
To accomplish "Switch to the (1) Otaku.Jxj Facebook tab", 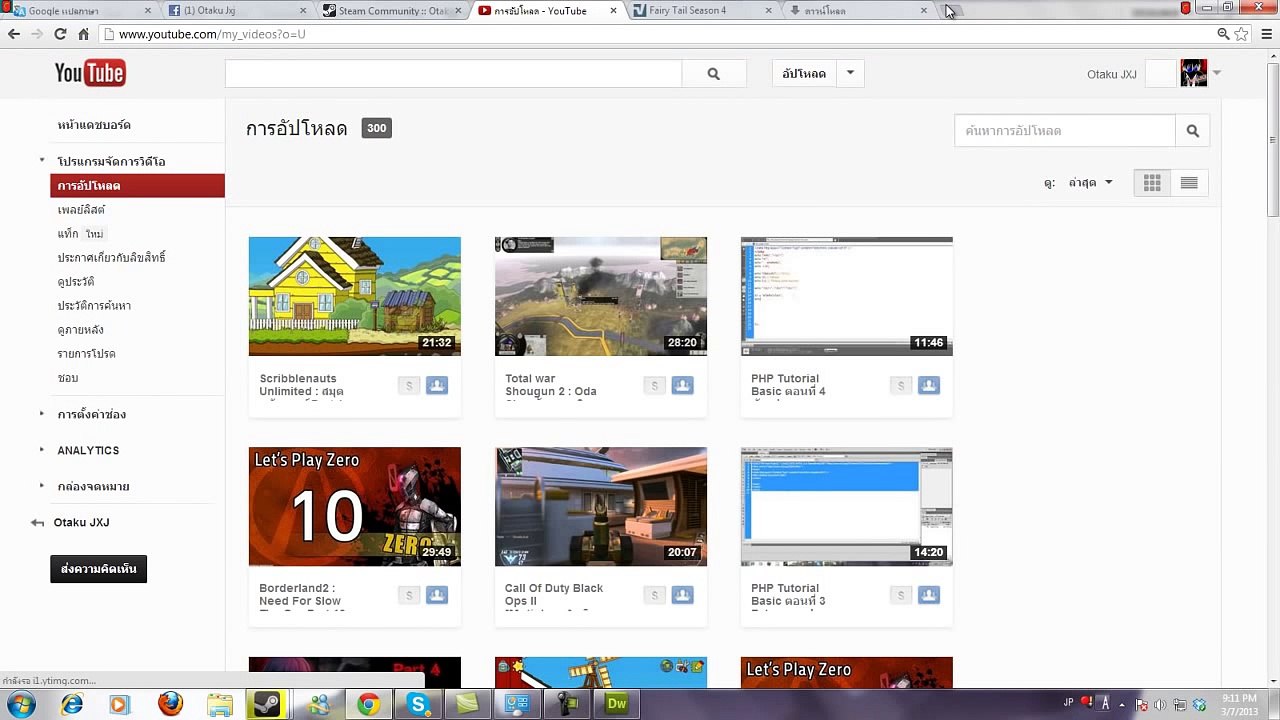I will (x=235, y=11).
